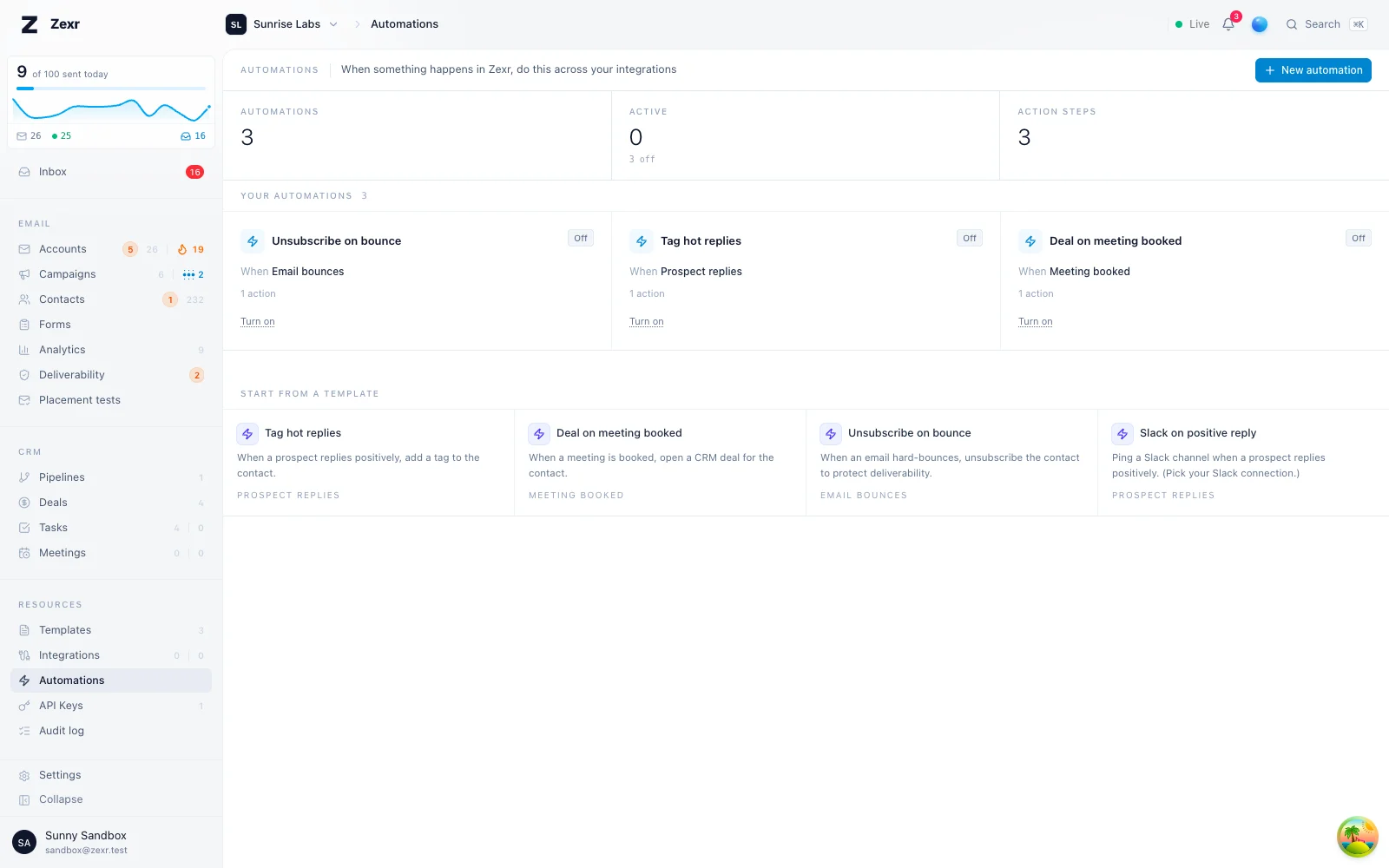The height and width of the screenshot is (868, 1389).
Task: Click the New automation button
Action: pos(1313,70)
